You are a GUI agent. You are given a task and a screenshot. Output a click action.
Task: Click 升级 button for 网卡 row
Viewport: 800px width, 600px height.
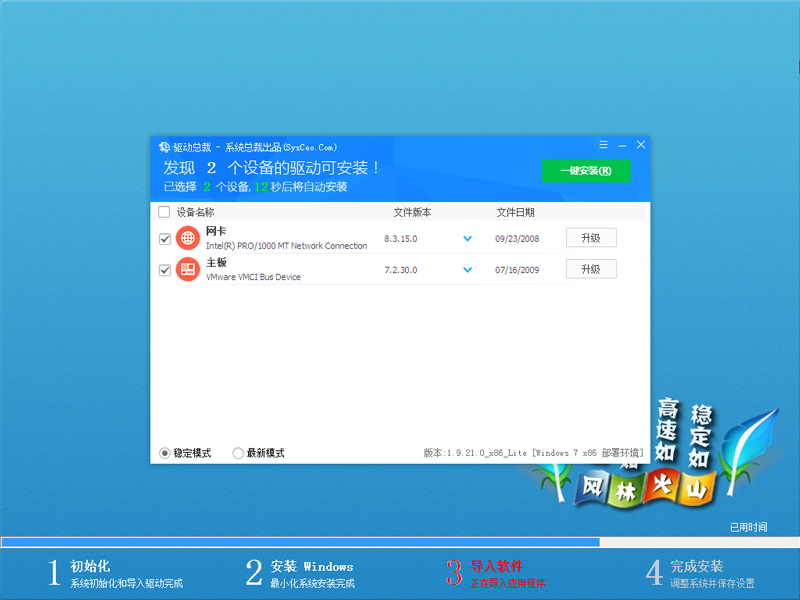[591, 238]
